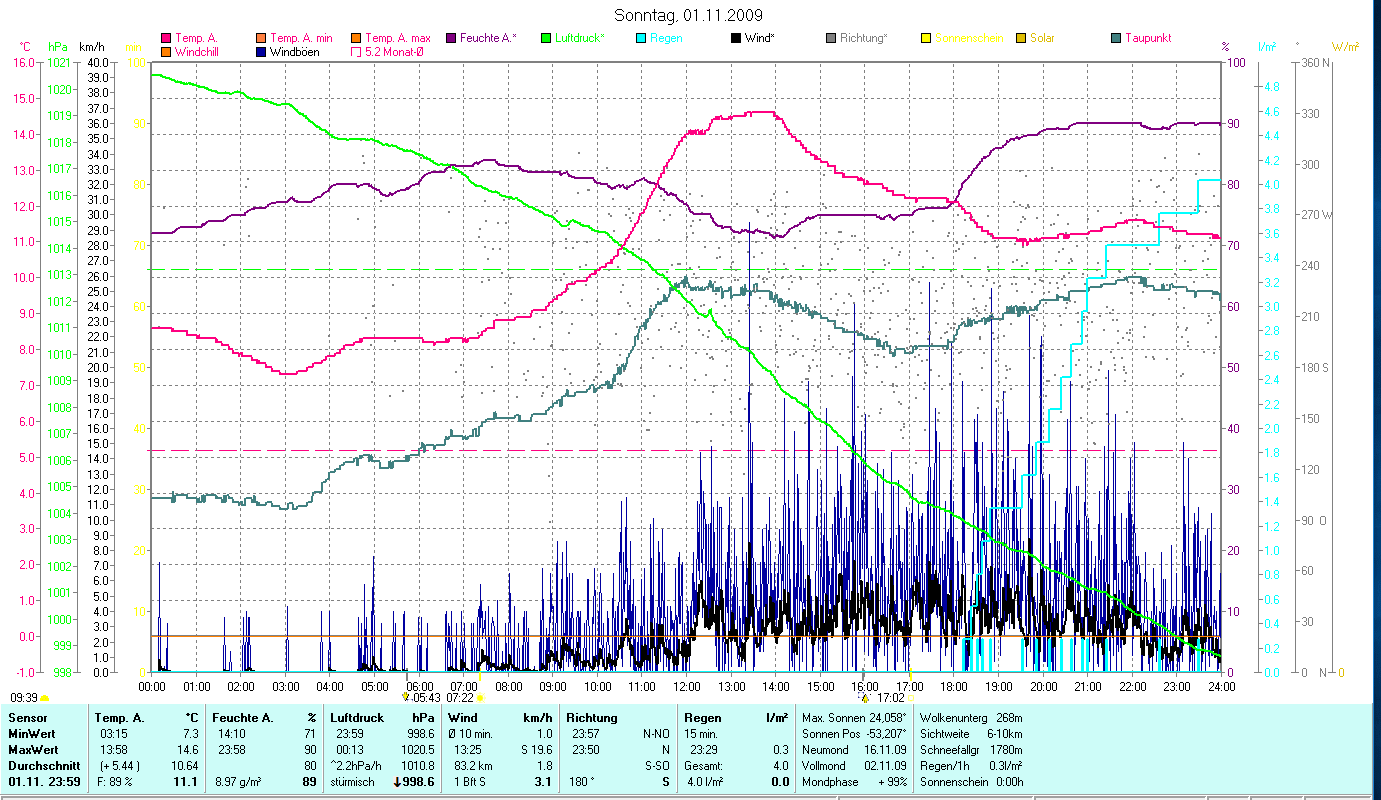Click the sunset marker at 17:02
The width and height of the screenshot is (1381, 800).
click(x=865, y=697)
